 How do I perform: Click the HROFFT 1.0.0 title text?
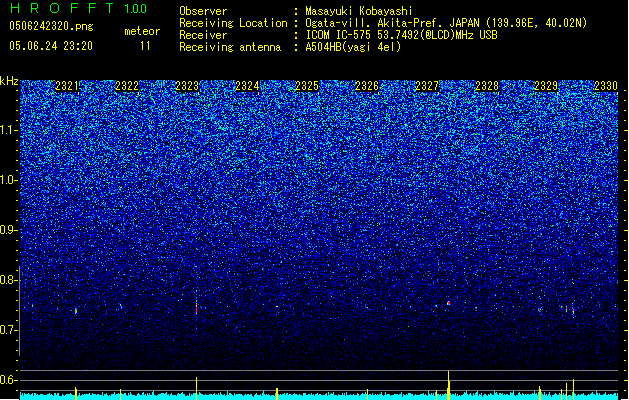click(x=79, y=8)
